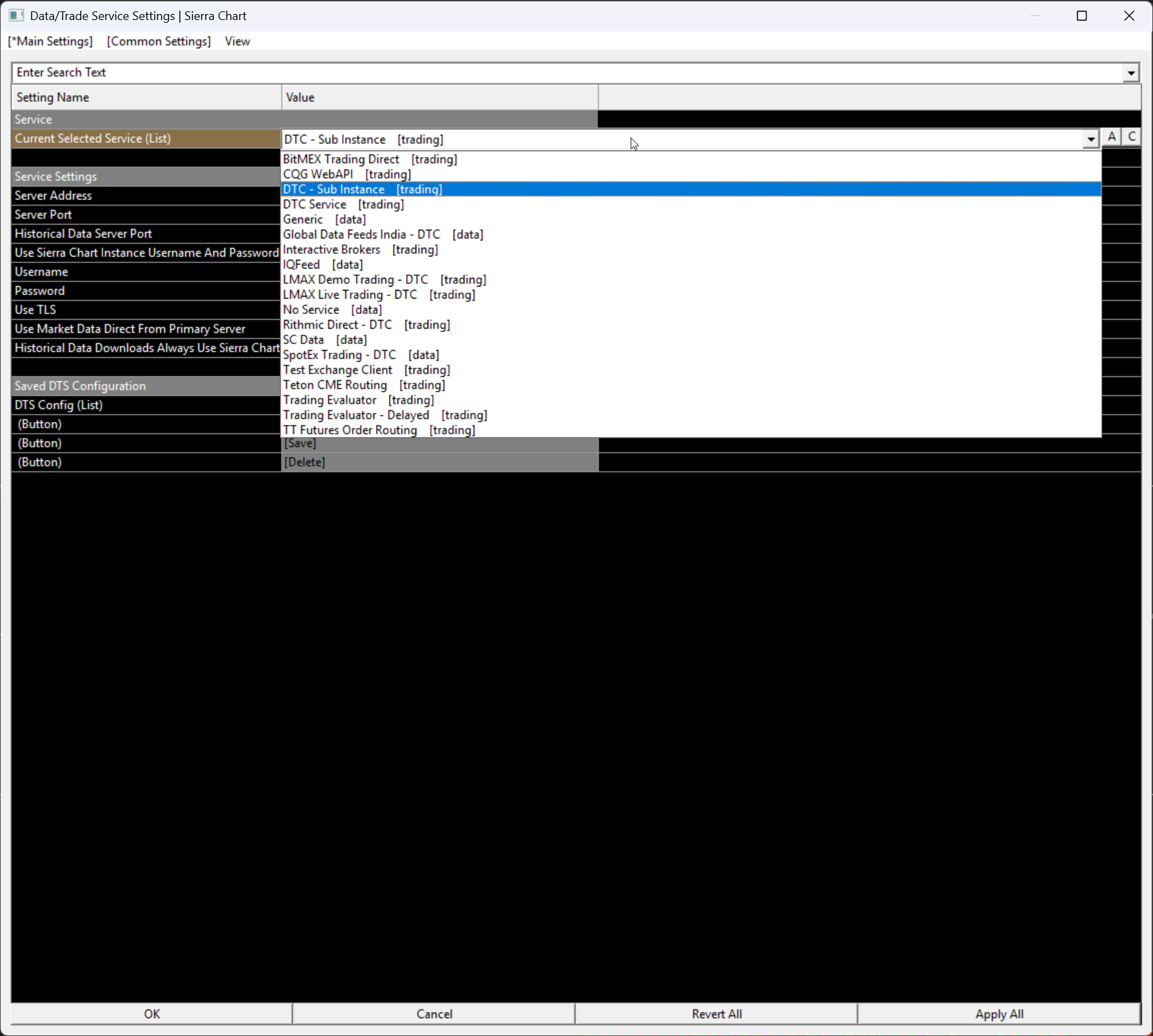The width and height of the screenshot is (1153, 1036).
Task: Open the Common Settings menu
Action: pyautogui.click(x=159, y=41)
